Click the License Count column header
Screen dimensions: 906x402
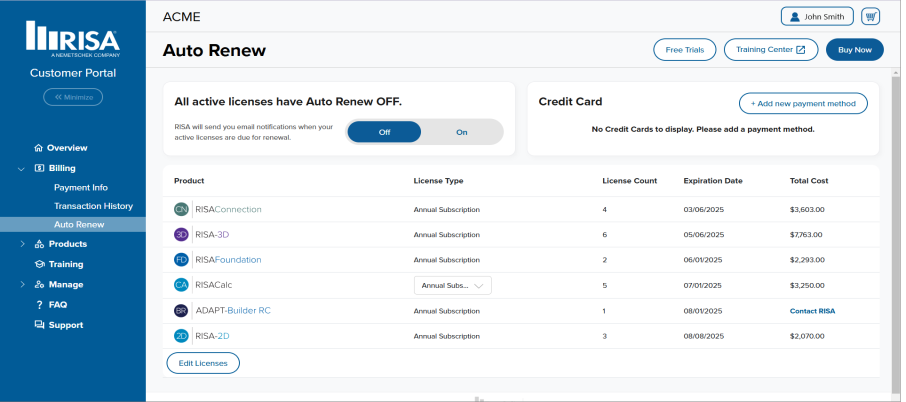tap(630, 181)
